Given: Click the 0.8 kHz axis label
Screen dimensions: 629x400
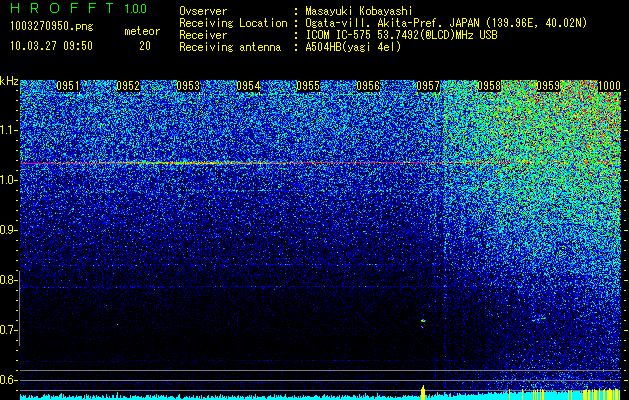Looking at the screenshot, I should coord(8,280).
